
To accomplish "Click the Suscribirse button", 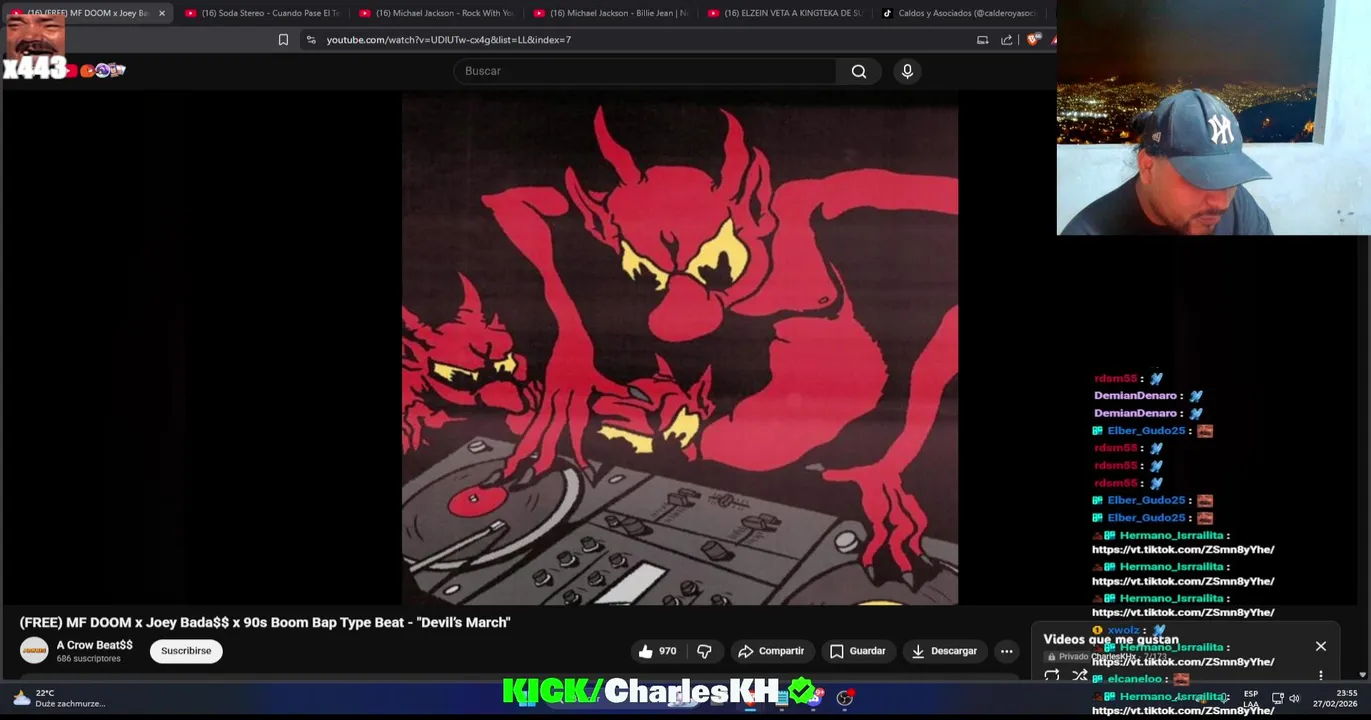I will point(186,651).
